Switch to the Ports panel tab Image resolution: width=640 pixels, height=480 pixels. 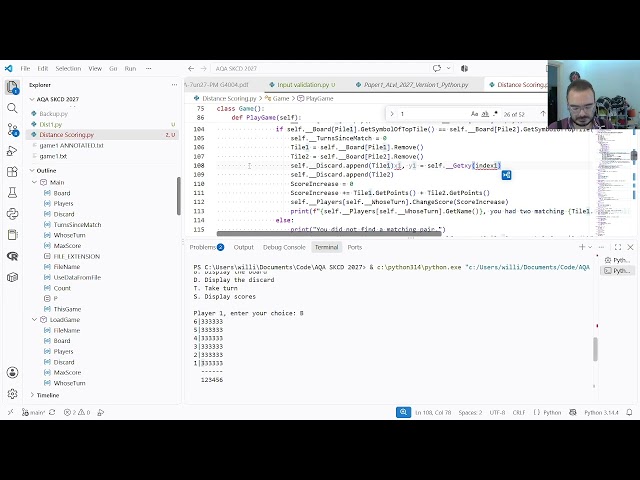(x=355, y=247)
